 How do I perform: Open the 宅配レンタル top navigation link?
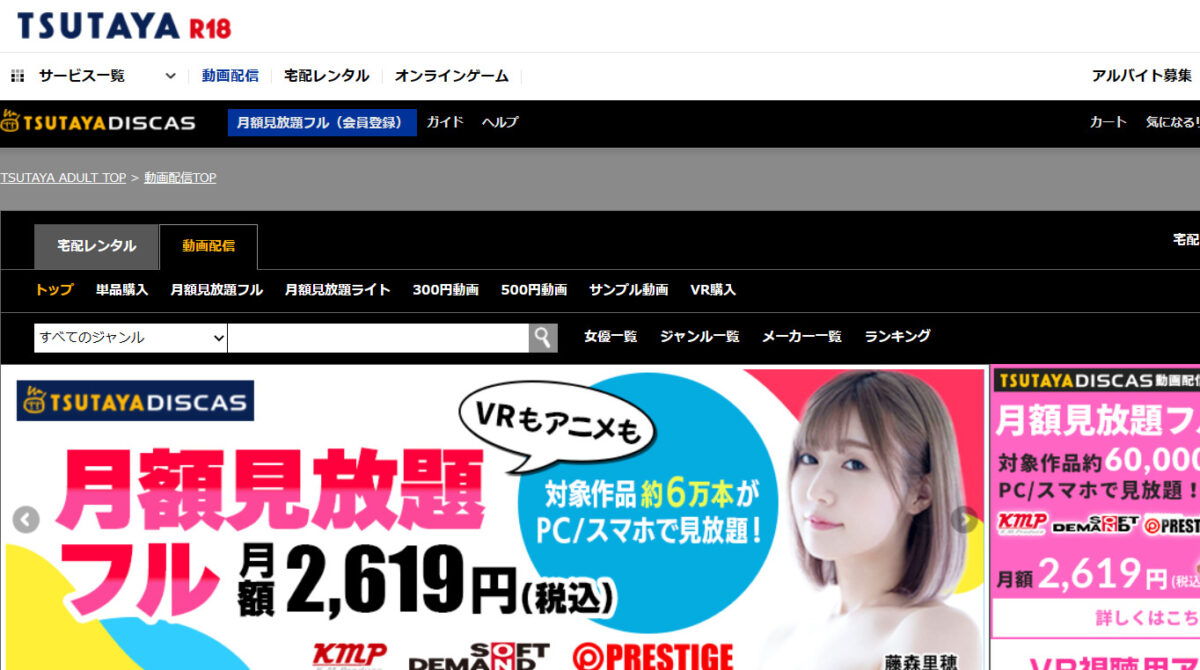(x=327, y=76)
